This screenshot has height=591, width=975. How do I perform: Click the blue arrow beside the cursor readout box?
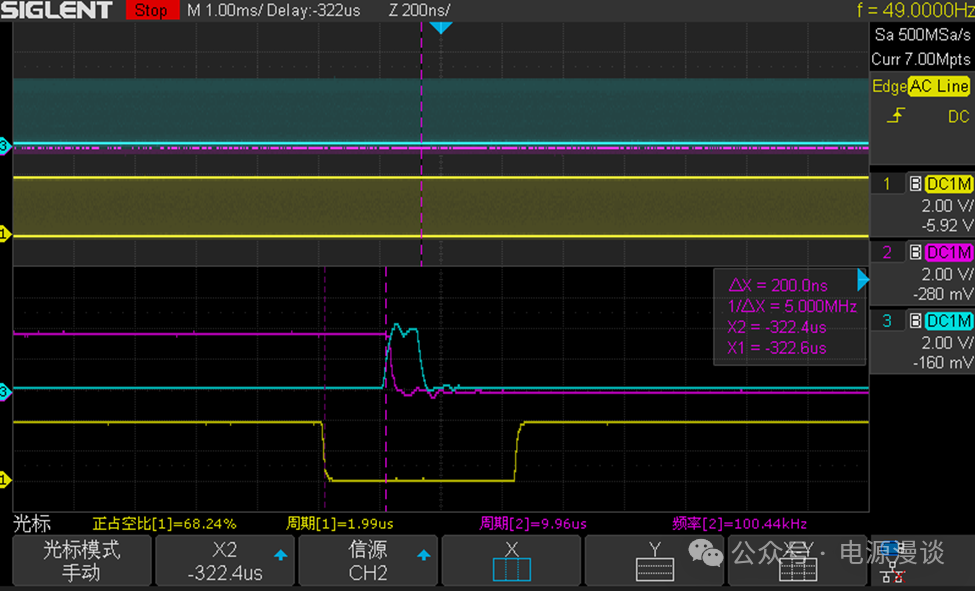click(862, 283)
